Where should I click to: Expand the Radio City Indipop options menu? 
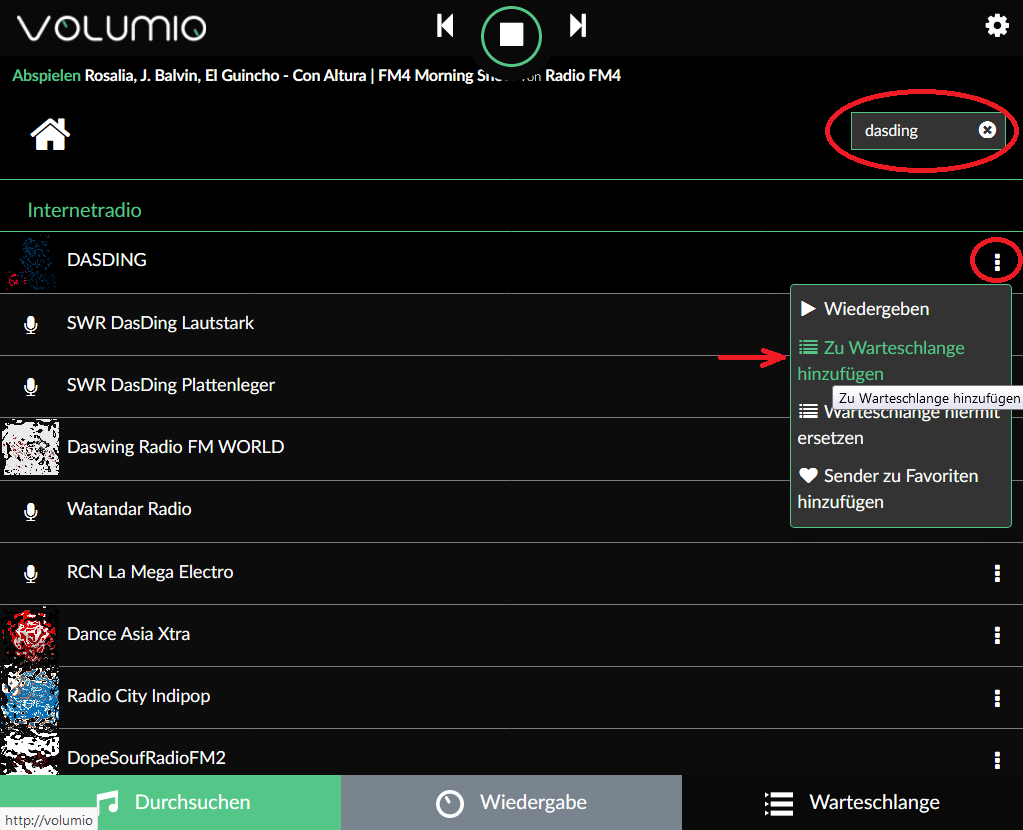[x=997, y=697]
